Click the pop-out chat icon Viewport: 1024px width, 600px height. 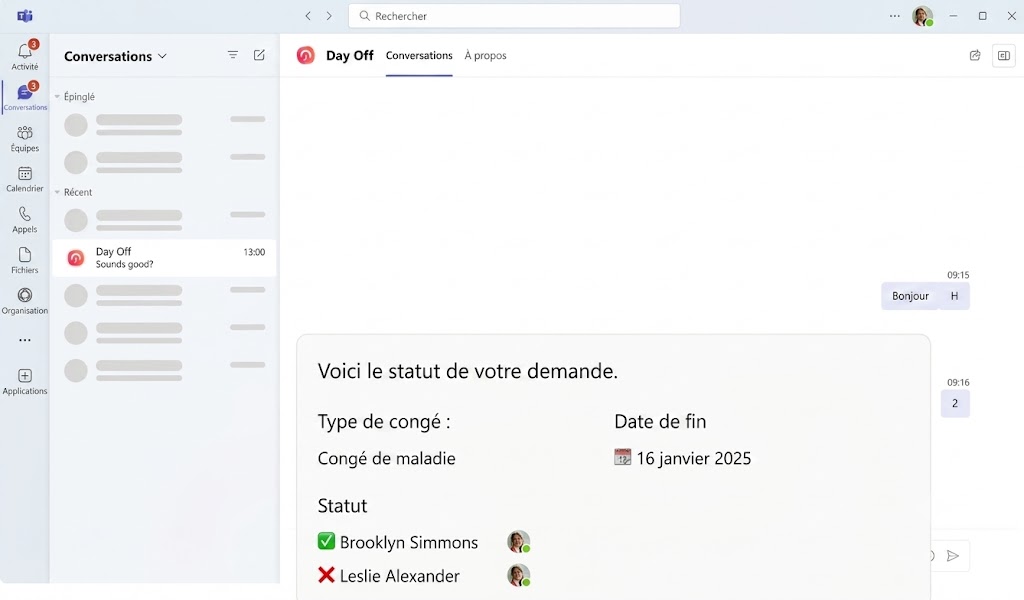pyautogui.click(x=975, y=55)
